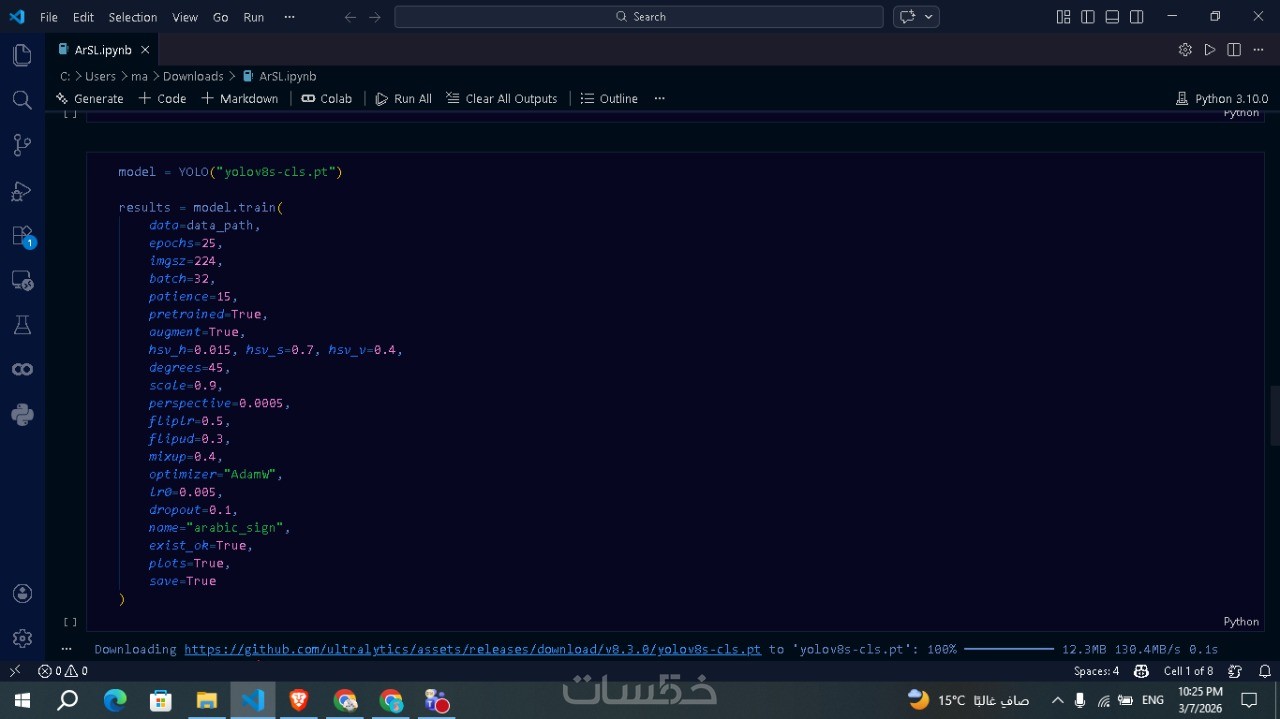
Task: Open the Manage gear icon
Action: pos(22,638)
